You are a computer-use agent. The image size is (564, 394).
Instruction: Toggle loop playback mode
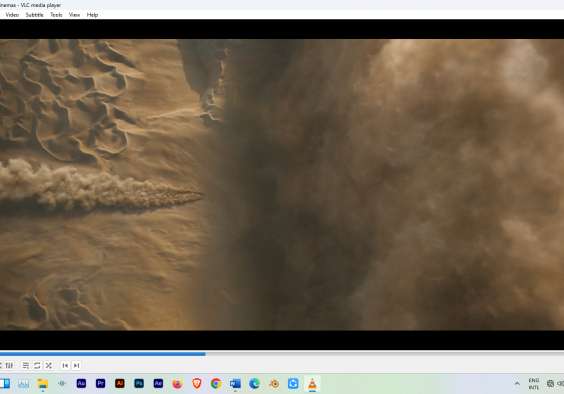37,366
